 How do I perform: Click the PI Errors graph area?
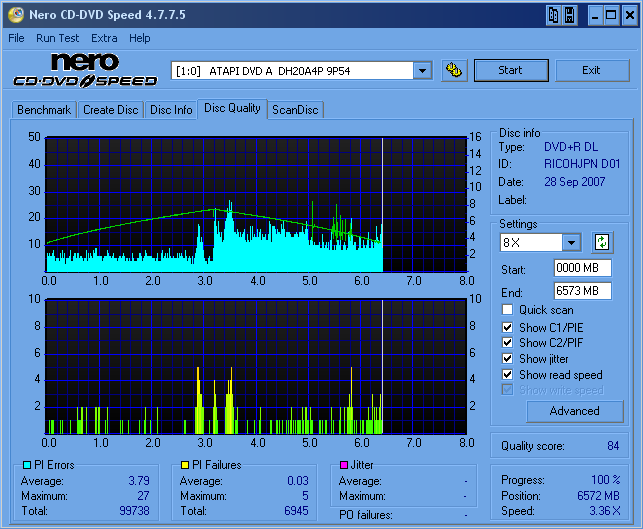(256, 205)
